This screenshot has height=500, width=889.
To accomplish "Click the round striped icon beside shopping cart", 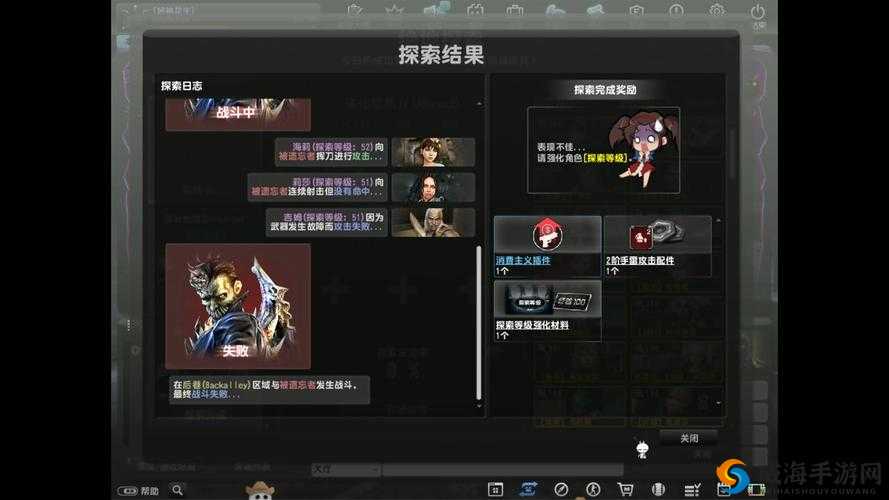I will (658, 489).
